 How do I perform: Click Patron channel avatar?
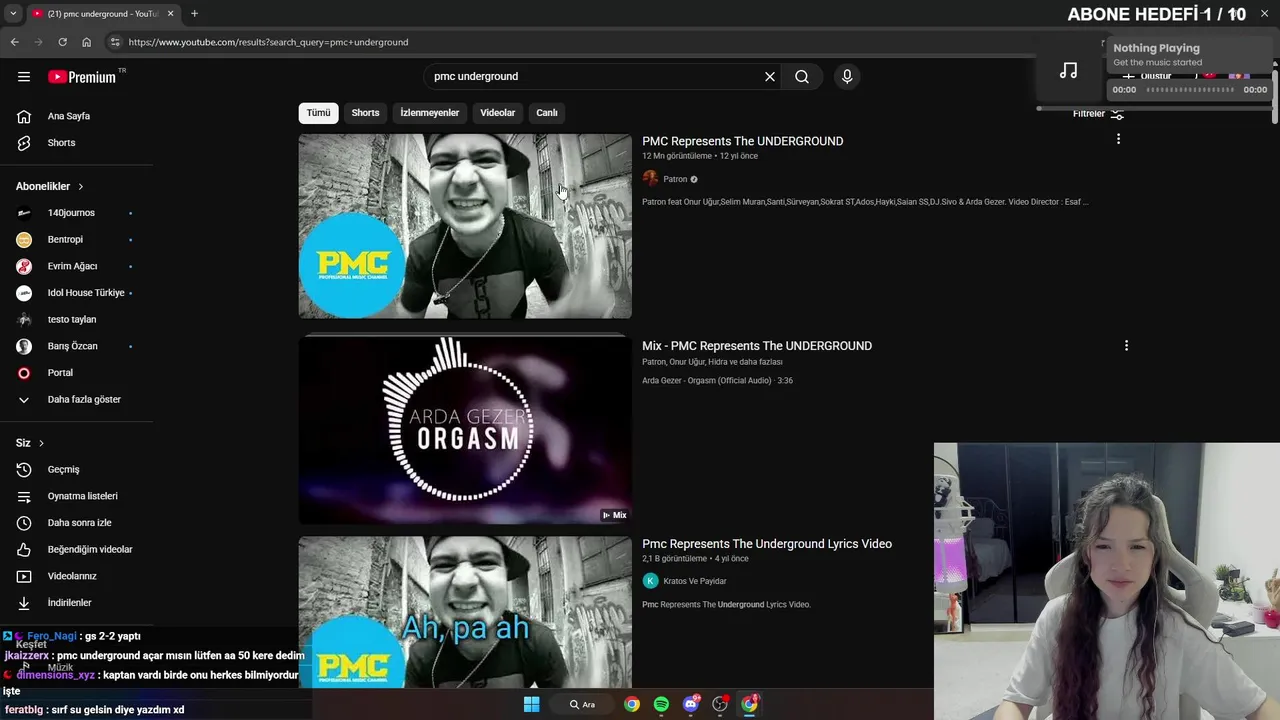coord(650,179)
